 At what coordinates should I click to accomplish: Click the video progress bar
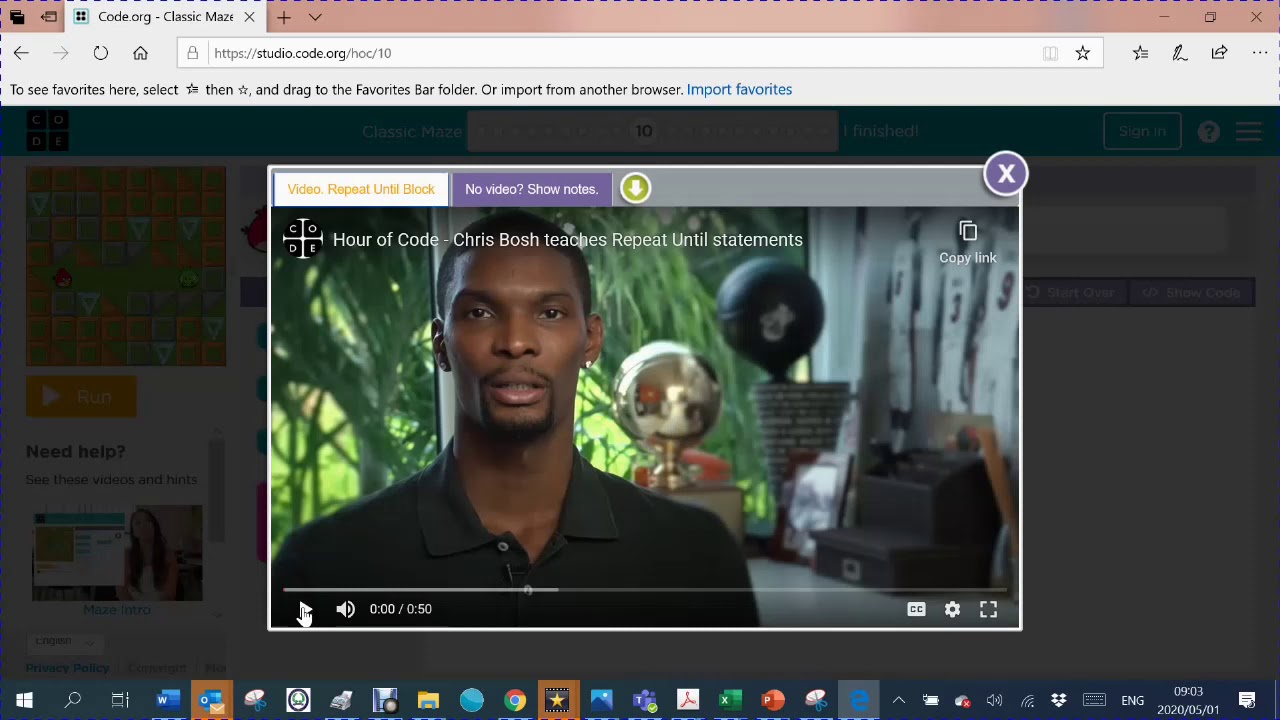tap(644, 590)
